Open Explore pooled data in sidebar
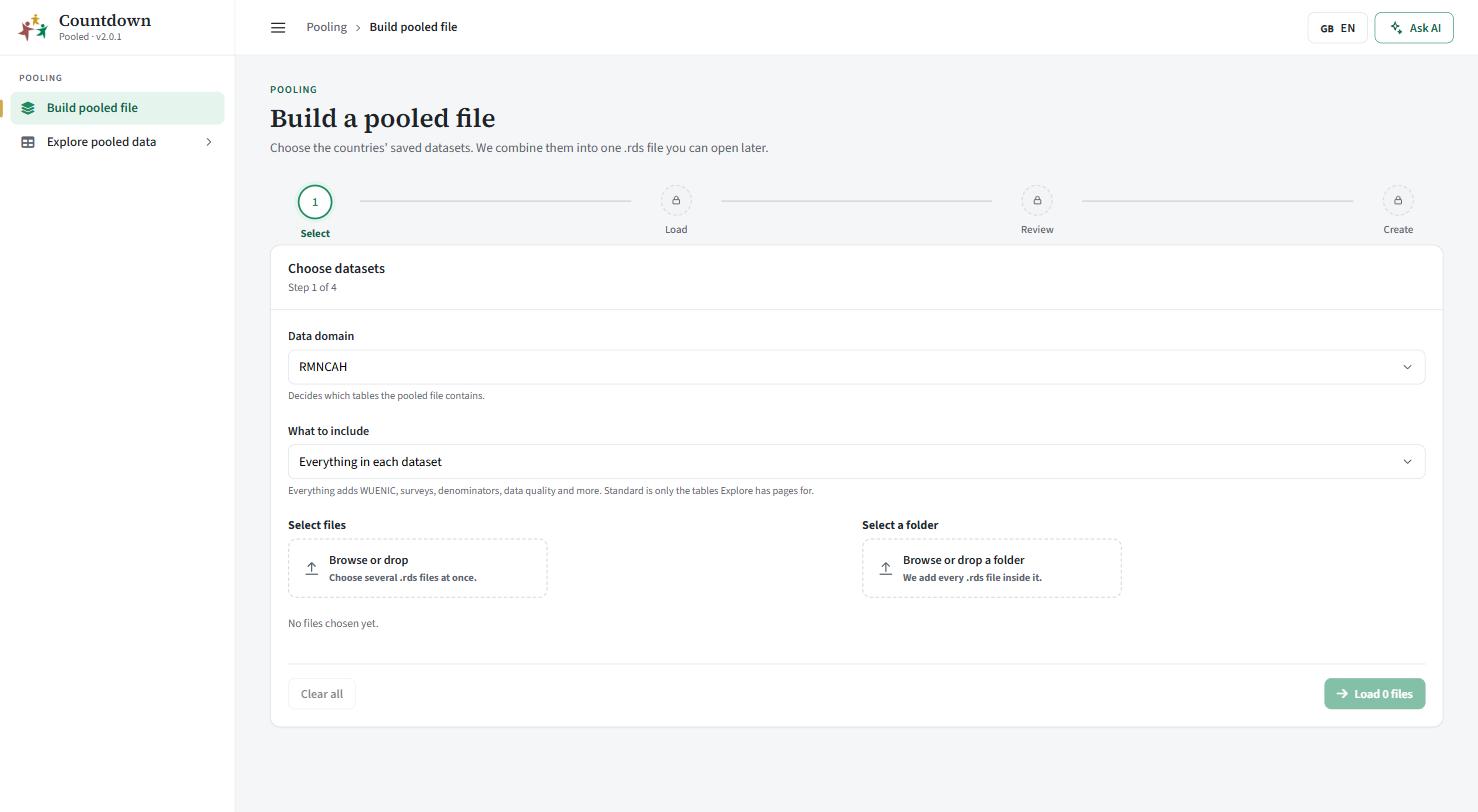This screenshot has width=1478, height=812. [x=117, y=142]
